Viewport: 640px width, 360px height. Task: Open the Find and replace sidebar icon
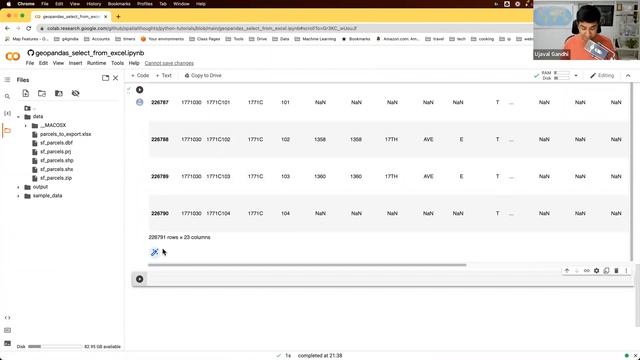[7, 96]
